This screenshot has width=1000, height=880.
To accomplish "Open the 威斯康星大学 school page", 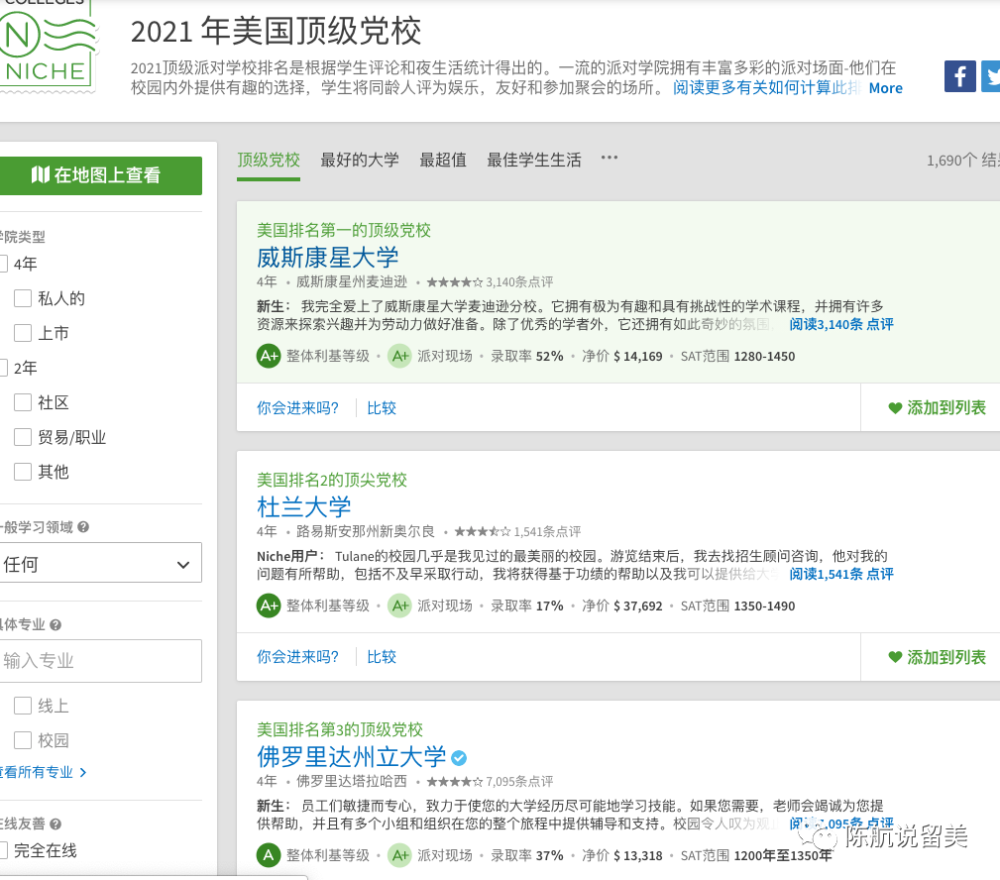I will coord(328,258).
